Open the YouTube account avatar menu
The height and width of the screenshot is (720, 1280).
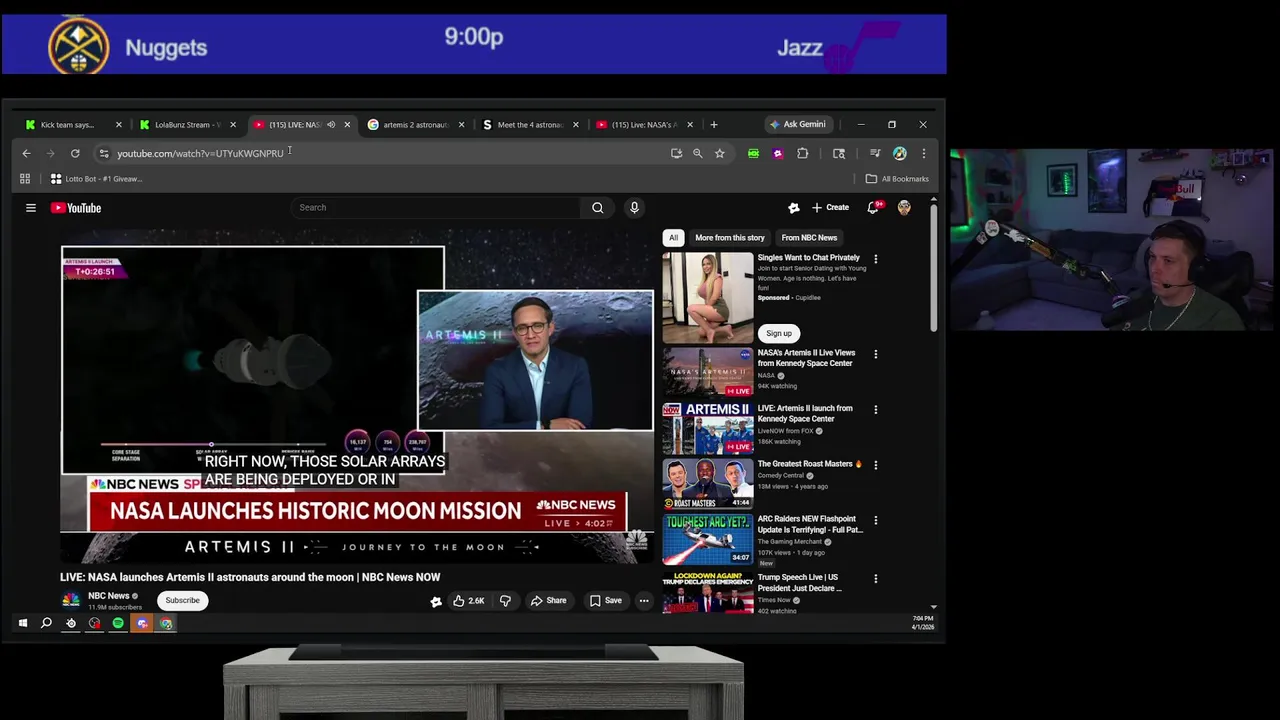[904, 207]
